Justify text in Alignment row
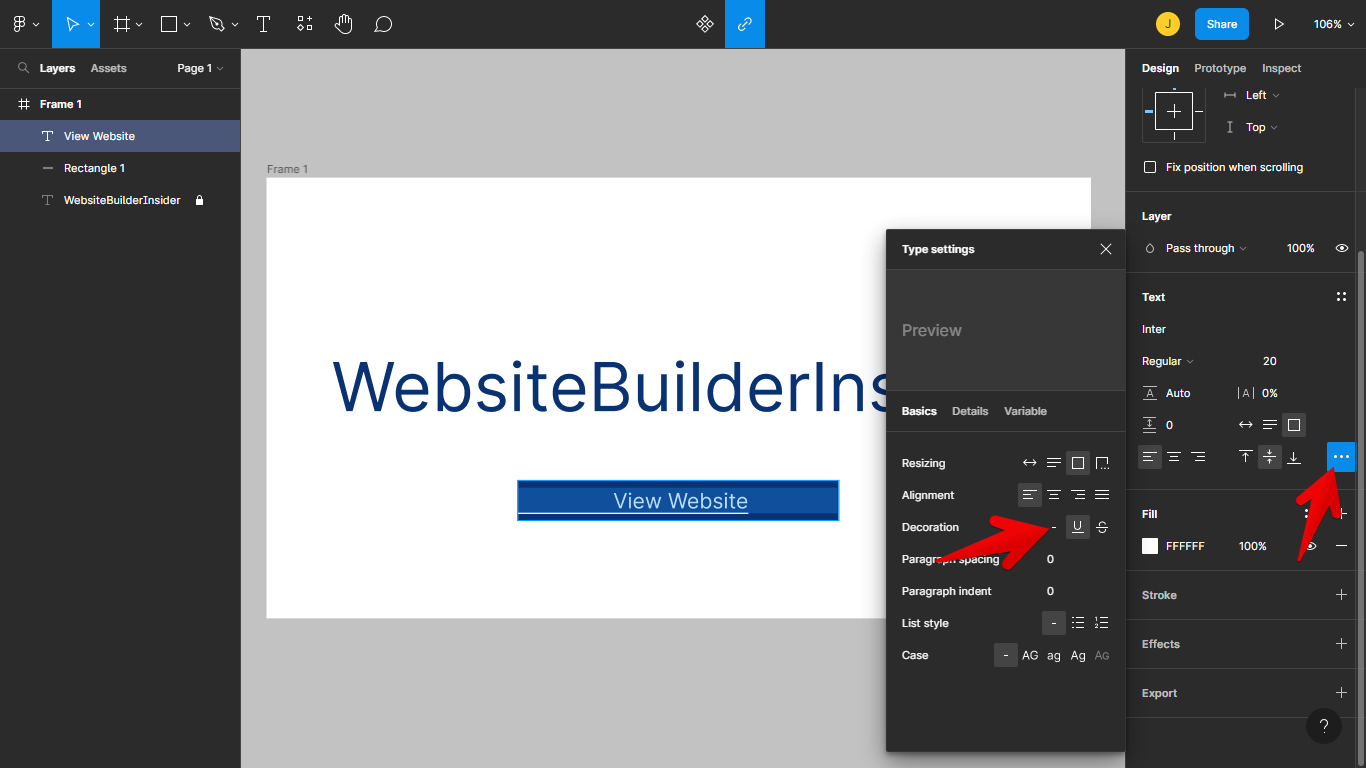The width and height of the screenshot is (1366, 768). (1102, 495)
